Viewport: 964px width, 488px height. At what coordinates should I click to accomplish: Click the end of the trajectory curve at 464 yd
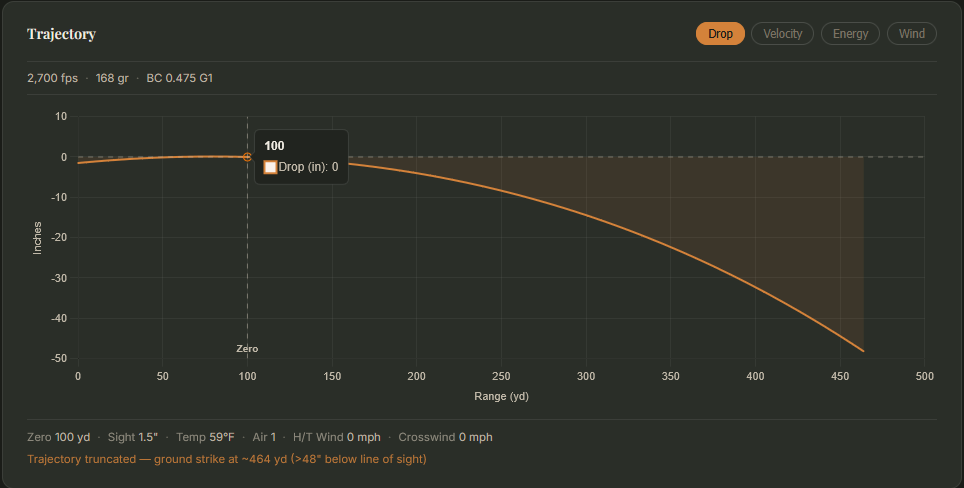coord(863,351)
